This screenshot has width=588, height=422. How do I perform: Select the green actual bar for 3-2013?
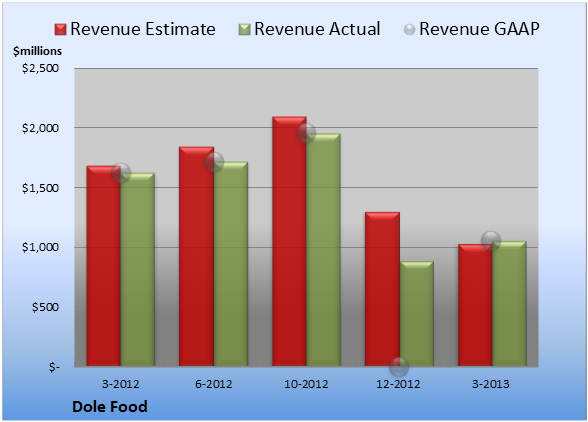click(509, 303)
